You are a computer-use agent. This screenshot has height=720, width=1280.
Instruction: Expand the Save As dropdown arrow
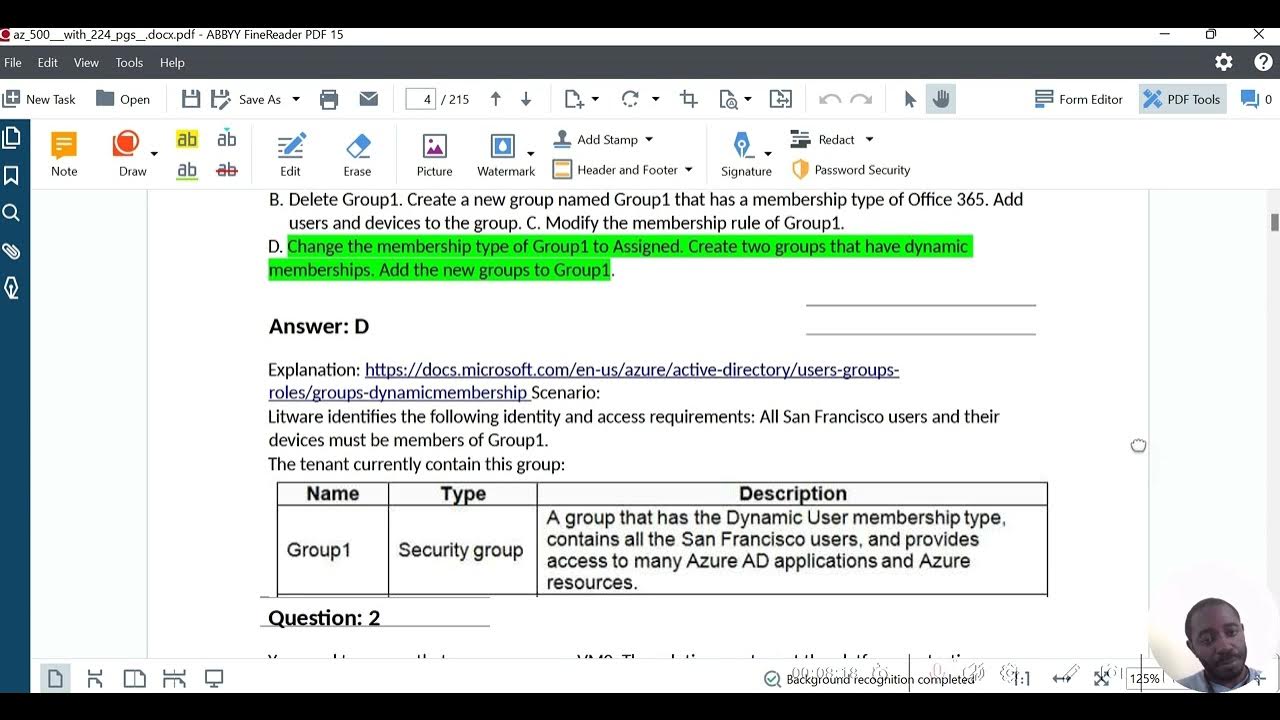coord(296,99)
